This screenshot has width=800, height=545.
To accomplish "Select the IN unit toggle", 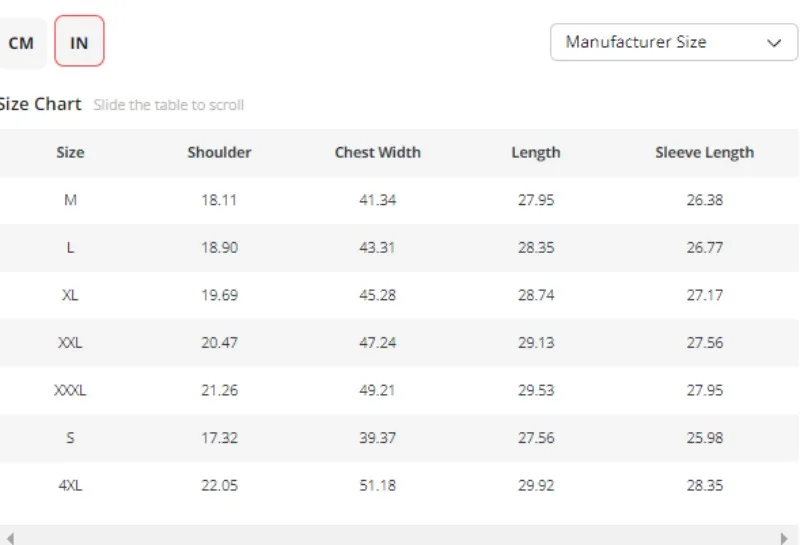I will (79, 43).
